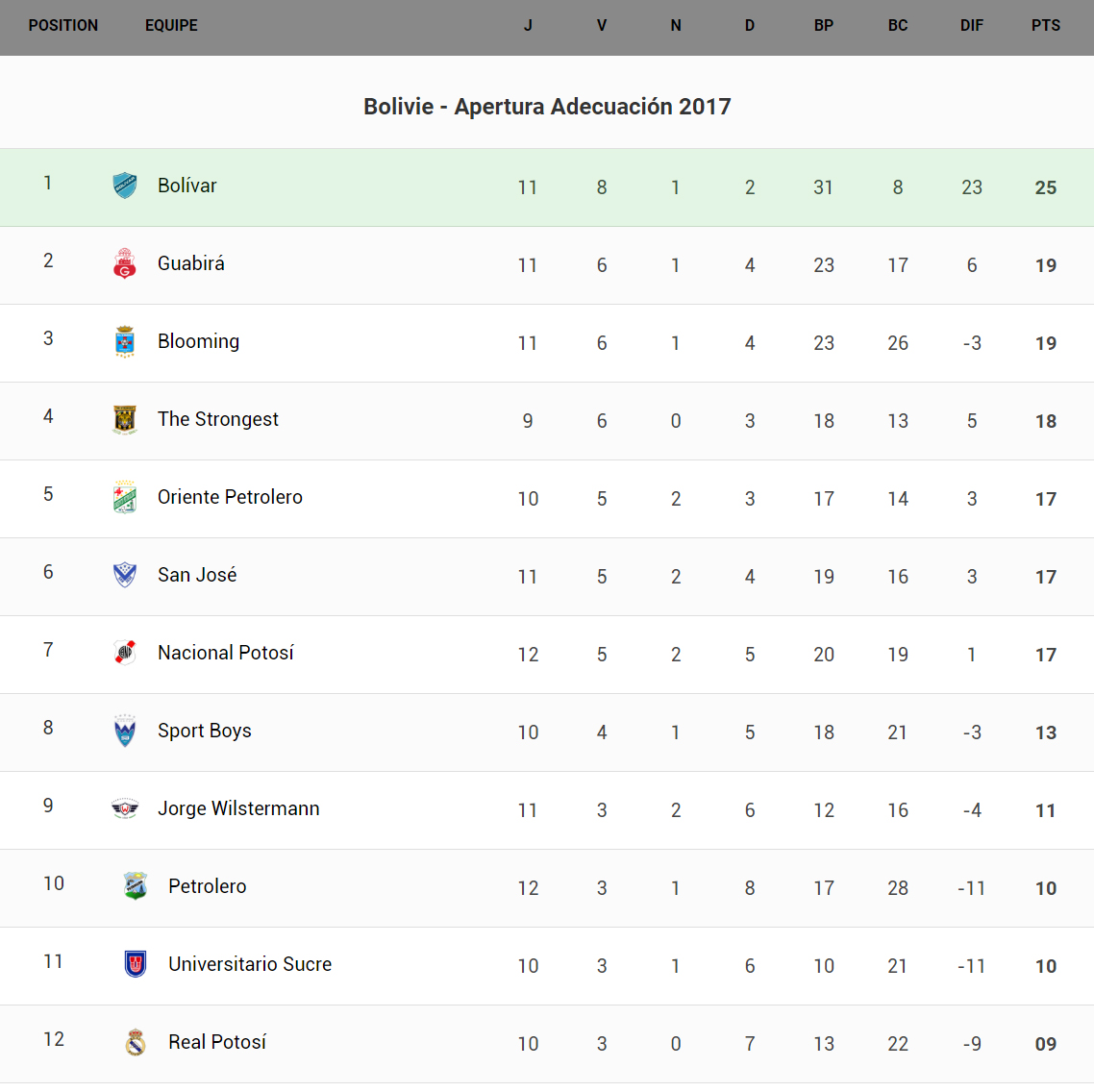Sort table by PTS column header

[x=1046, y=26]
